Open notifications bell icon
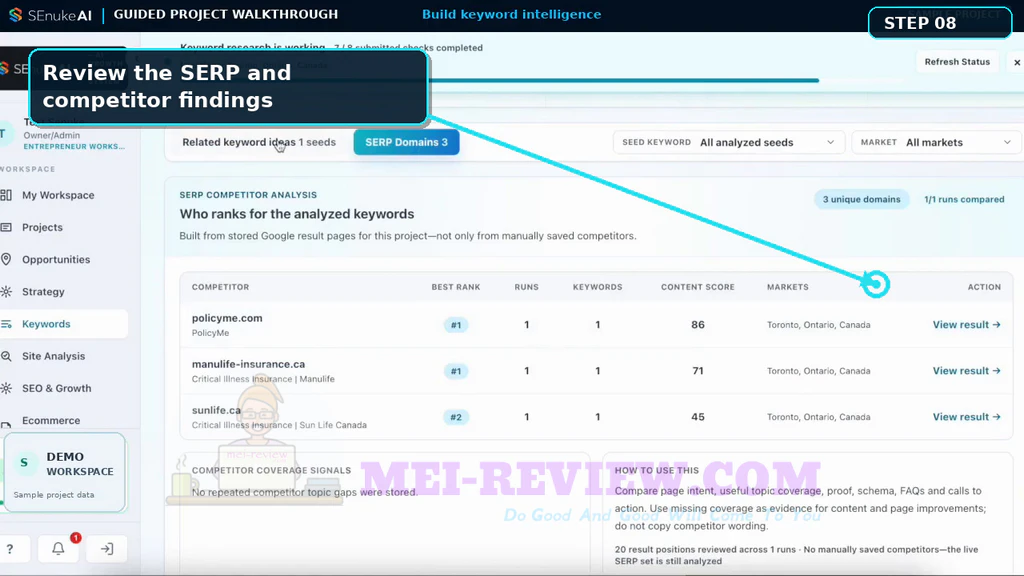 pos(58,549)
